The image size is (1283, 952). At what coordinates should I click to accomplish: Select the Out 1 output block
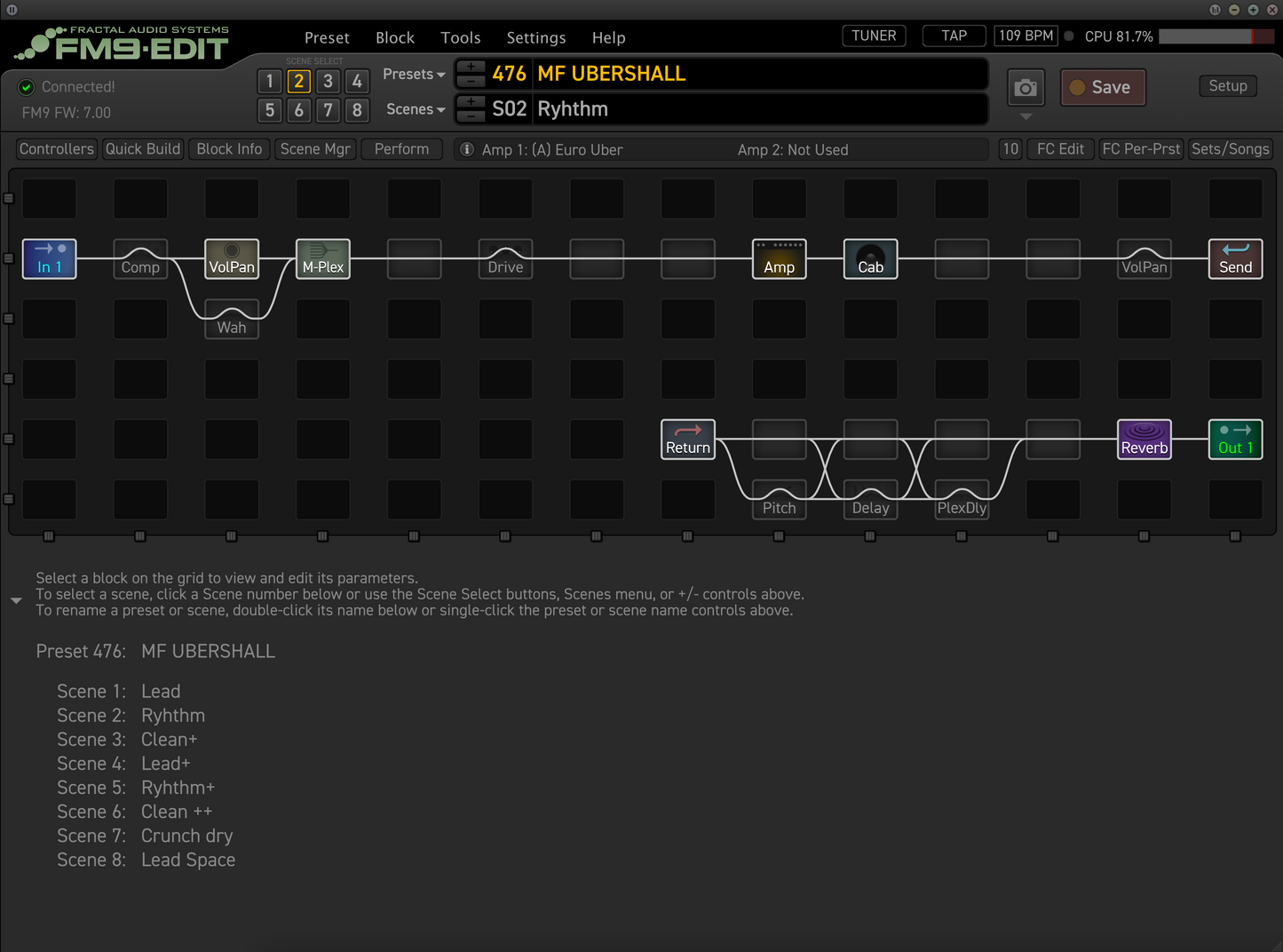point(1236,440)
